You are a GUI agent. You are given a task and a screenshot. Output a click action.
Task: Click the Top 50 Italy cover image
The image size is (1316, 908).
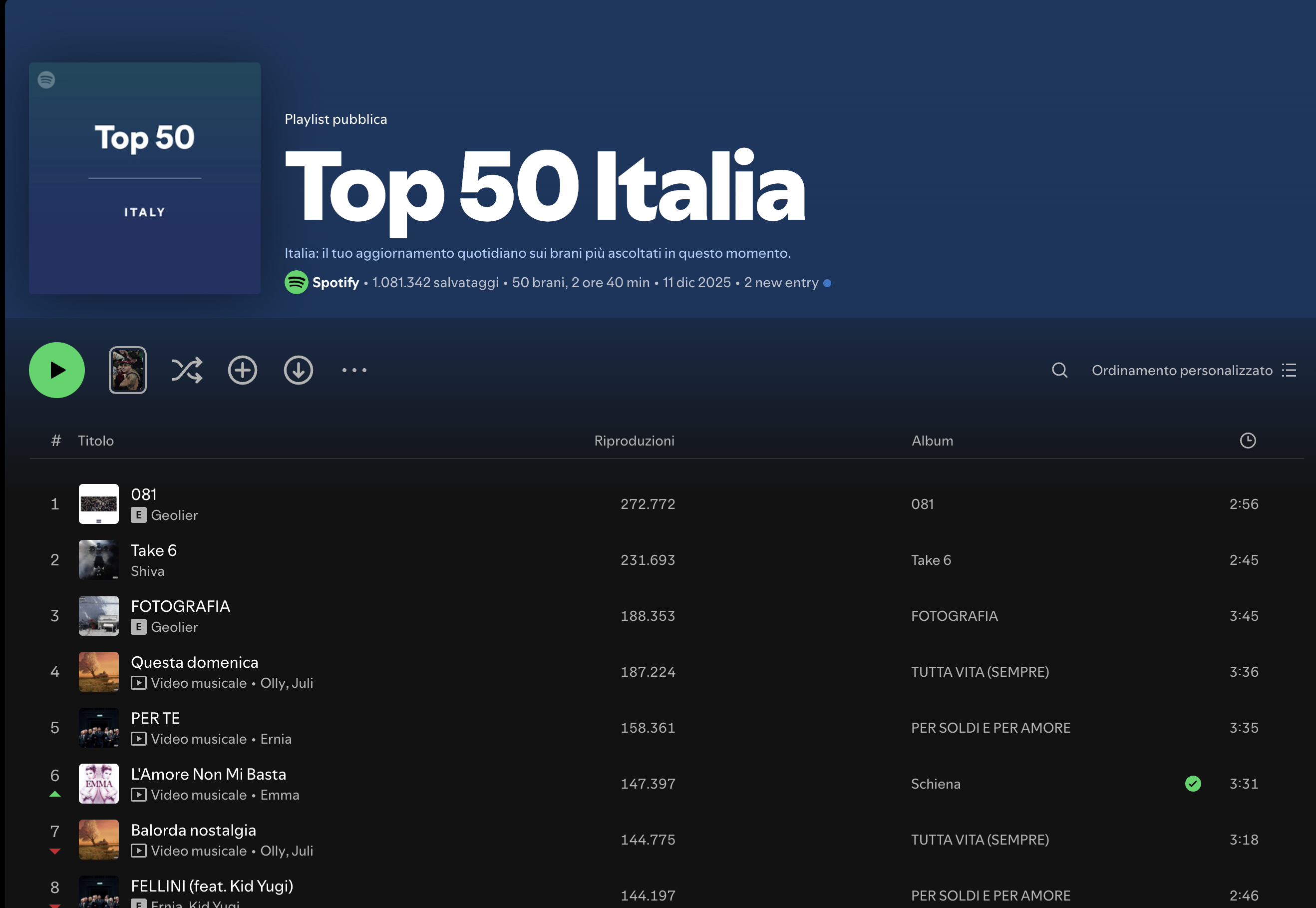coord(145,178)
